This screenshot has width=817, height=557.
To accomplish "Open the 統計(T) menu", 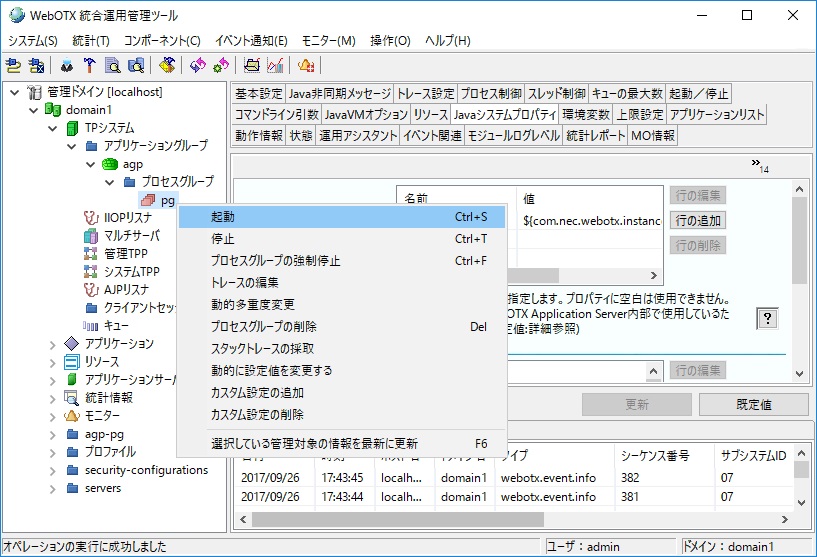I will 91,41.
